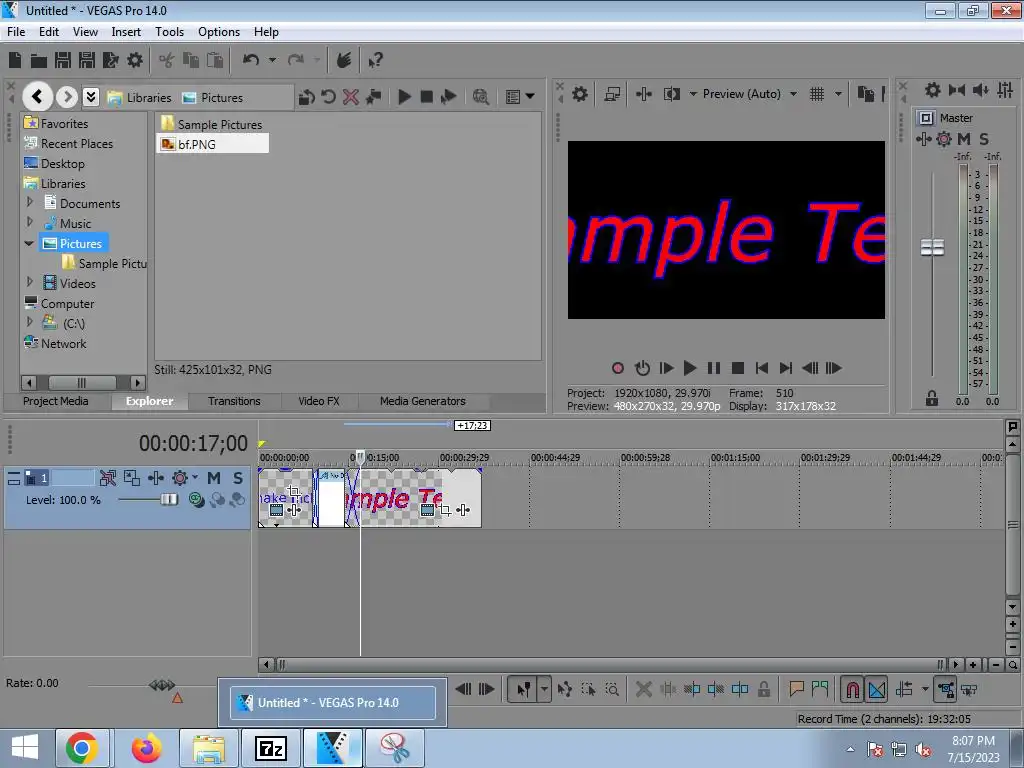Click the Cut scissors icon
Image resolution: width=1024 pixels, height=768 pixels.
click(167, 60)
